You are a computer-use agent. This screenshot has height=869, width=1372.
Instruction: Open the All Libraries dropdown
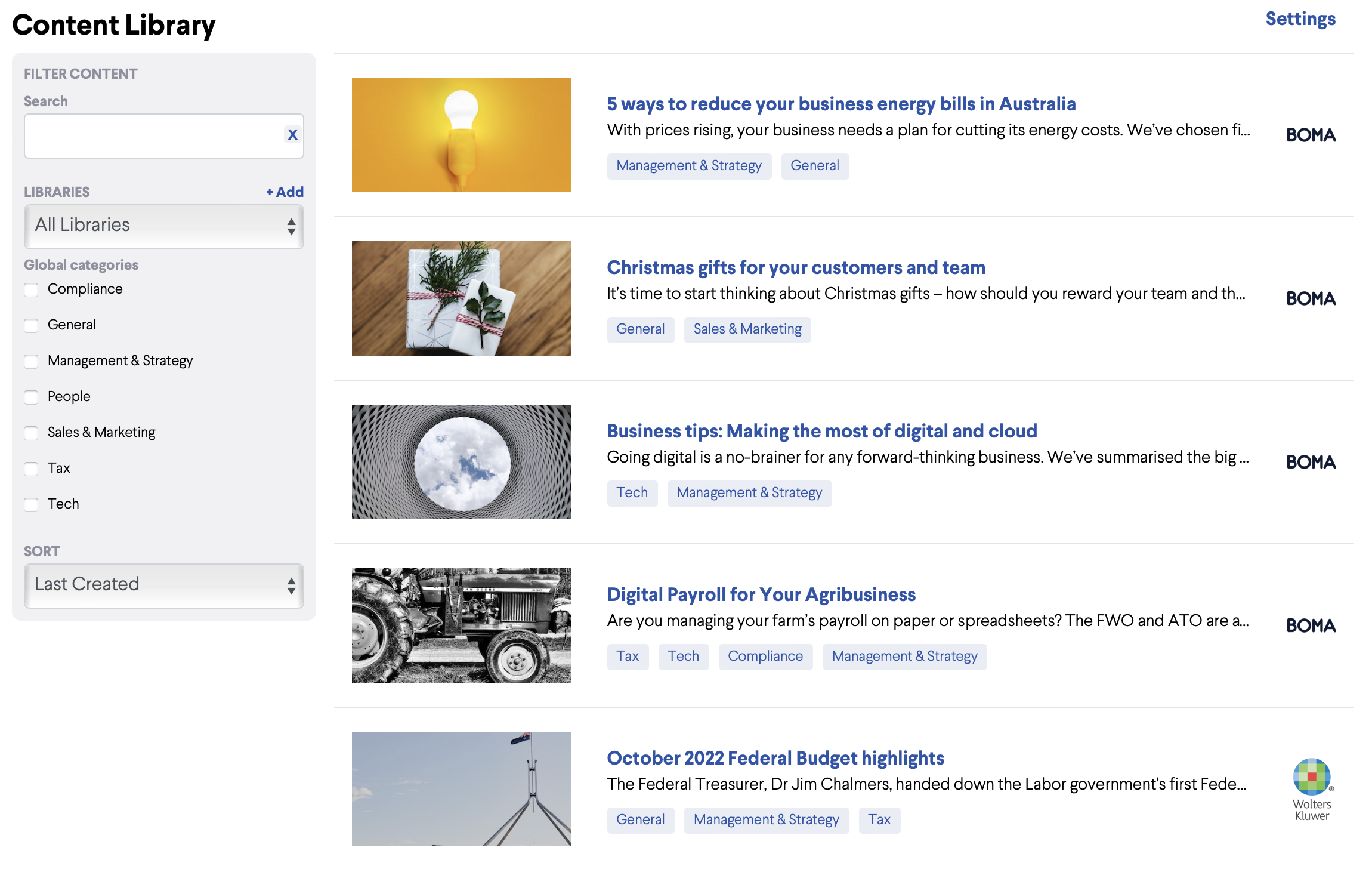point(163,227)
